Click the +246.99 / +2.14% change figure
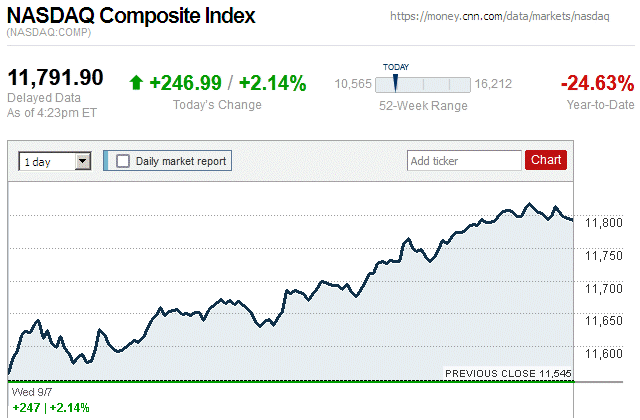Screen dimensions: 640x420 tap(227, 84)
